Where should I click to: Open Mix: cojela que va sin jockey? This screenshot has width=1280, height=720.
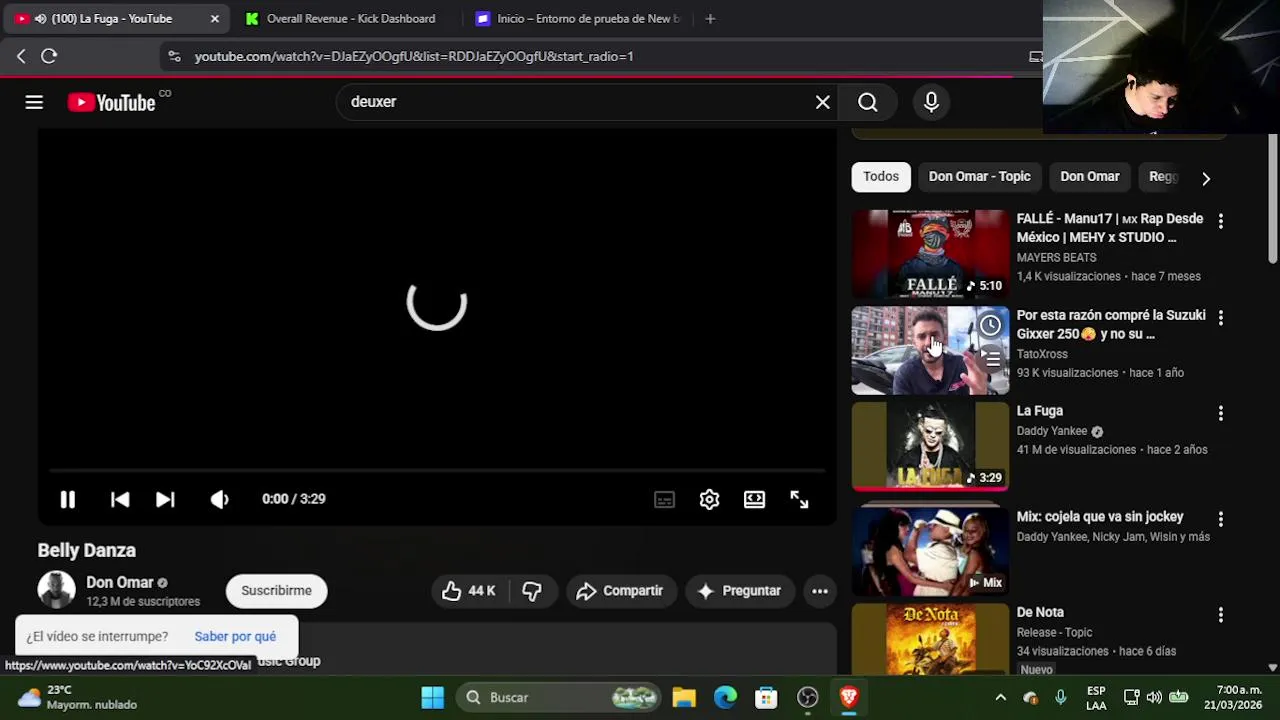click(1099, 517)
